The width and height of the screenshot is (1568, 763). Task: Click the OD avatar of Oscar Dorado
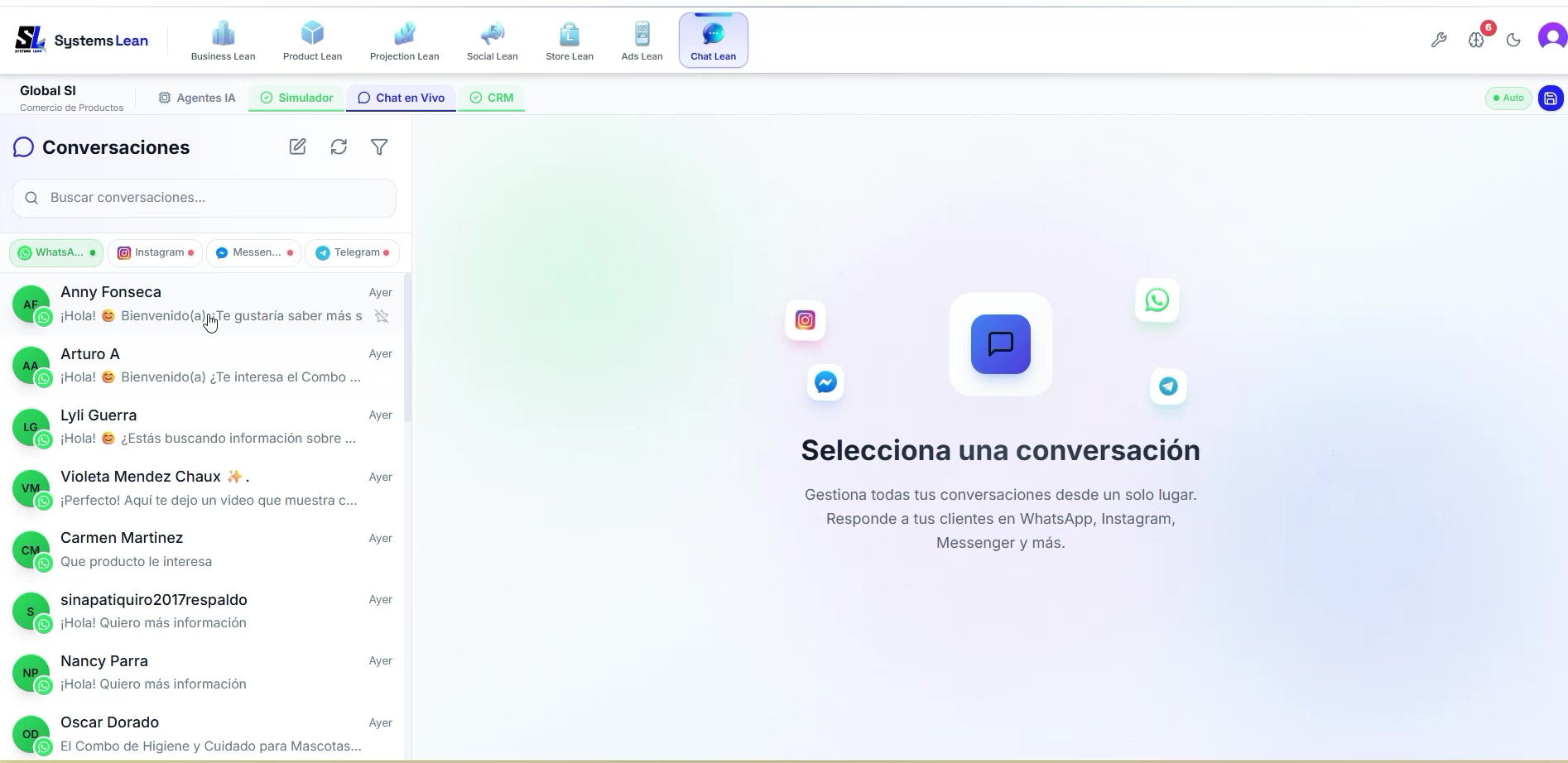coord(31,734)
